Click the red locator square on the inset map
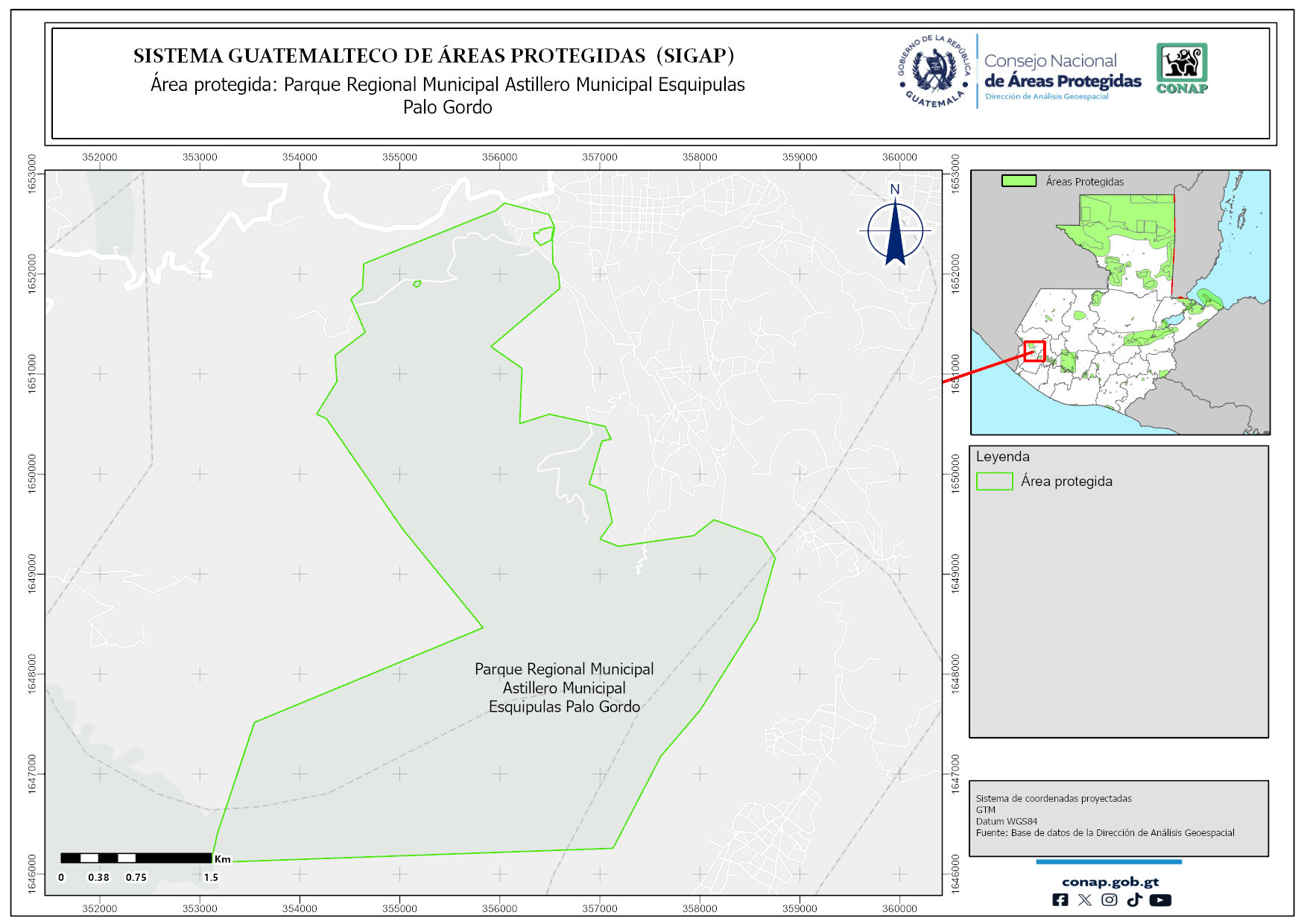This screenshot has width=1307, height=924. point(1034,351)
